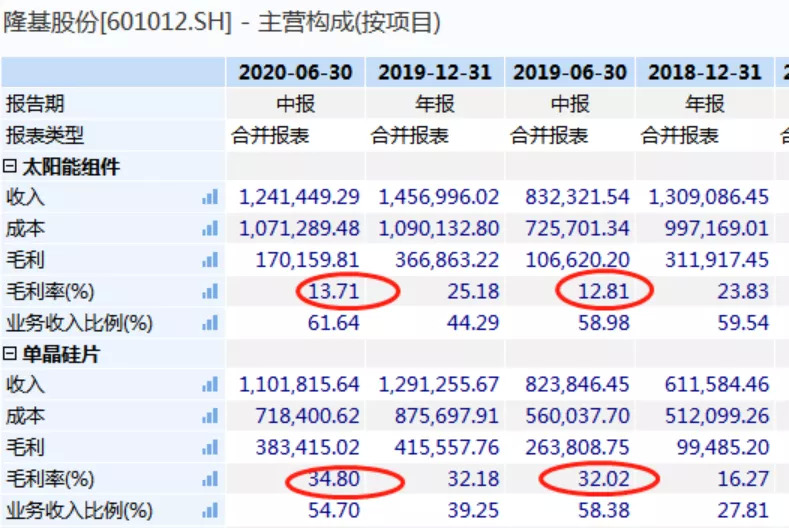Select gross margin value 25.18
789x528 pixels.
tap(474, 291)
